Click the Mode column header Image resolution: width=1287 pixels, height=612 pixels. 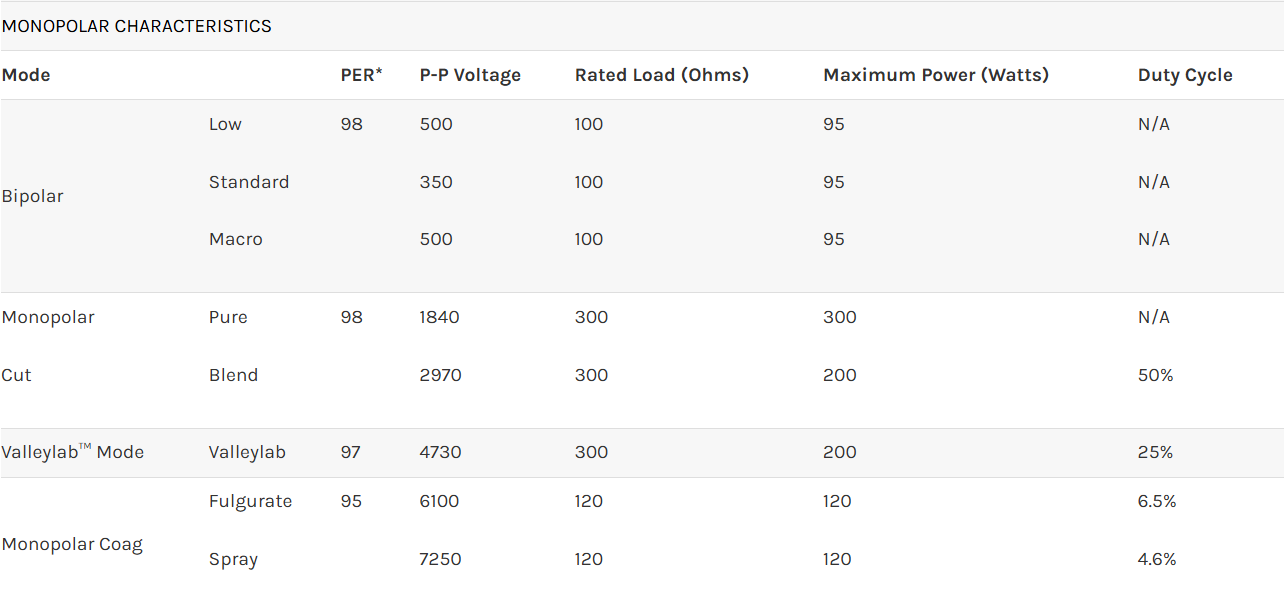(26, 75)
